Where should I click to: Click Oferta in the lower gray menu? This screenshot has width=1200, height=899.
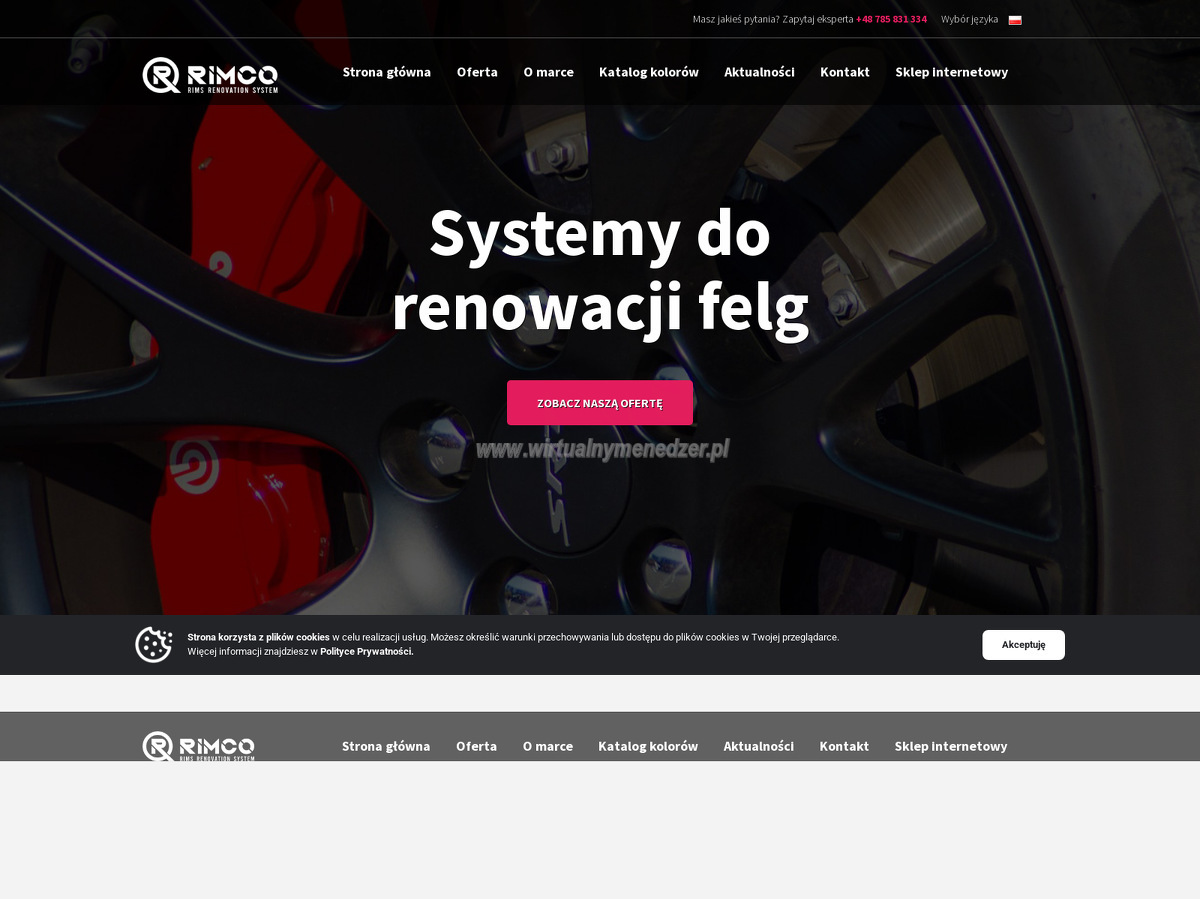(476, 746)
